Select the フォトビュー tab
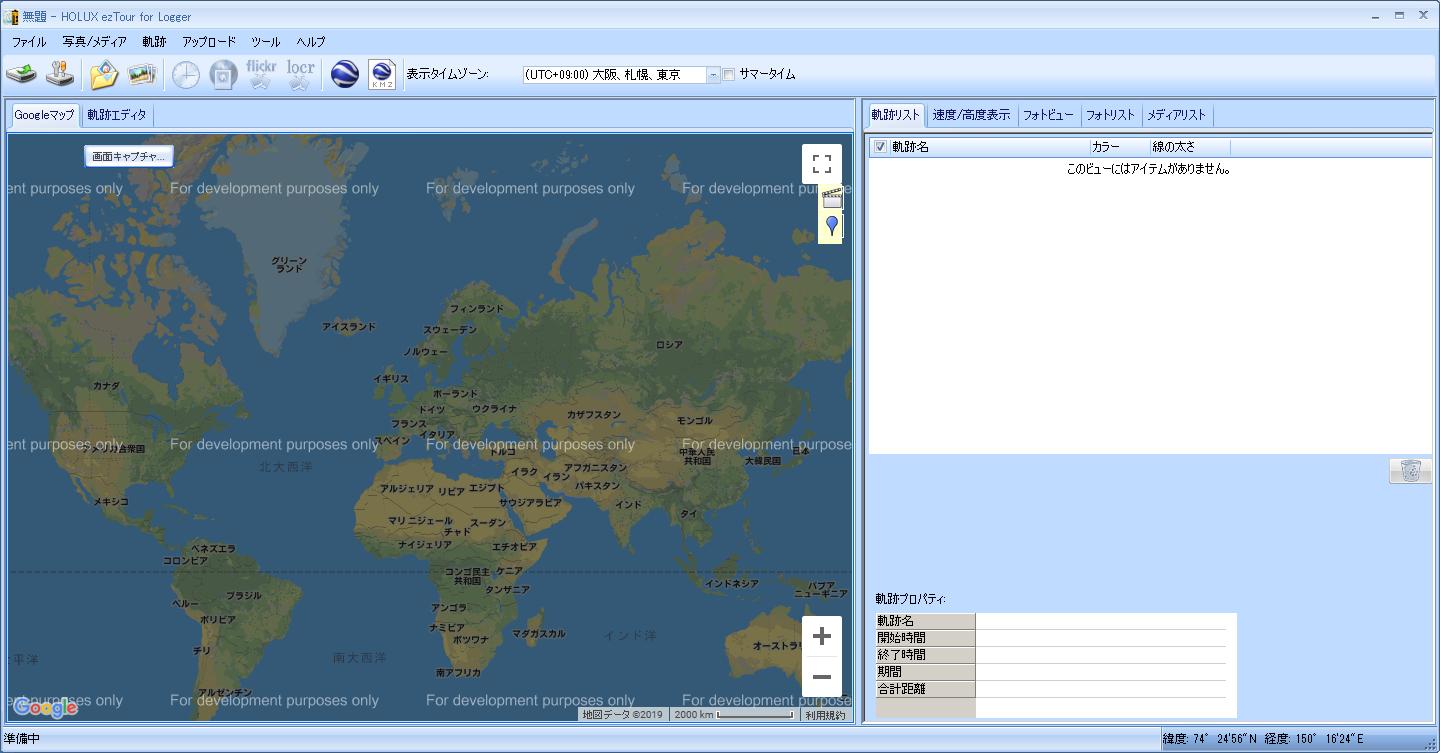Viewport: 1440px width, 753px height. click(1048, 115)
